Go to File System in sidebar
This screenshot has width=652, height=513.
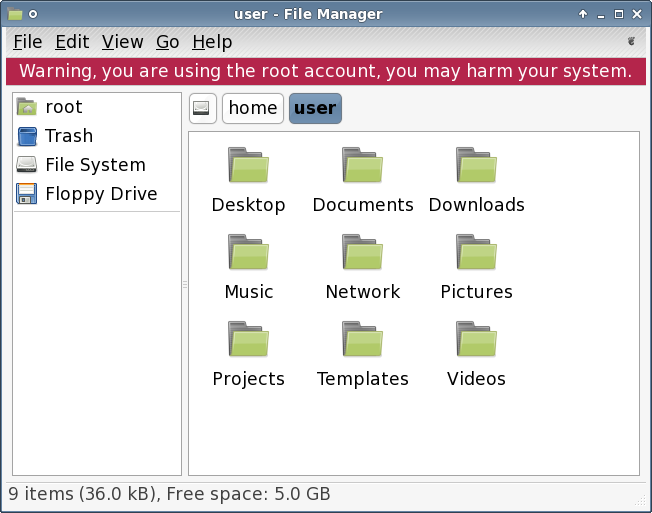pos(97,165)
